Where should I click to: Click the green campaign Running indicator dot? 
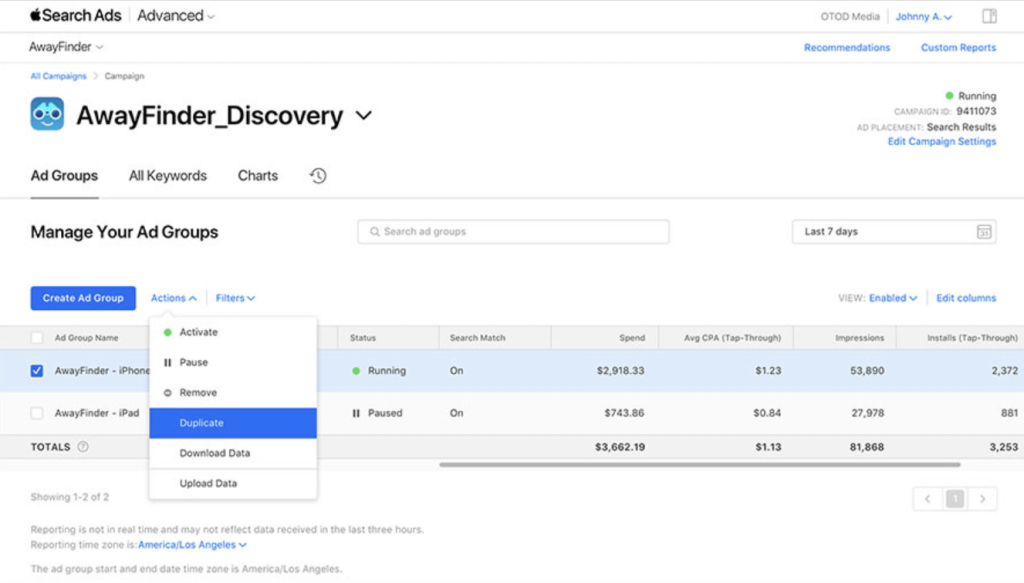[950, 96]
